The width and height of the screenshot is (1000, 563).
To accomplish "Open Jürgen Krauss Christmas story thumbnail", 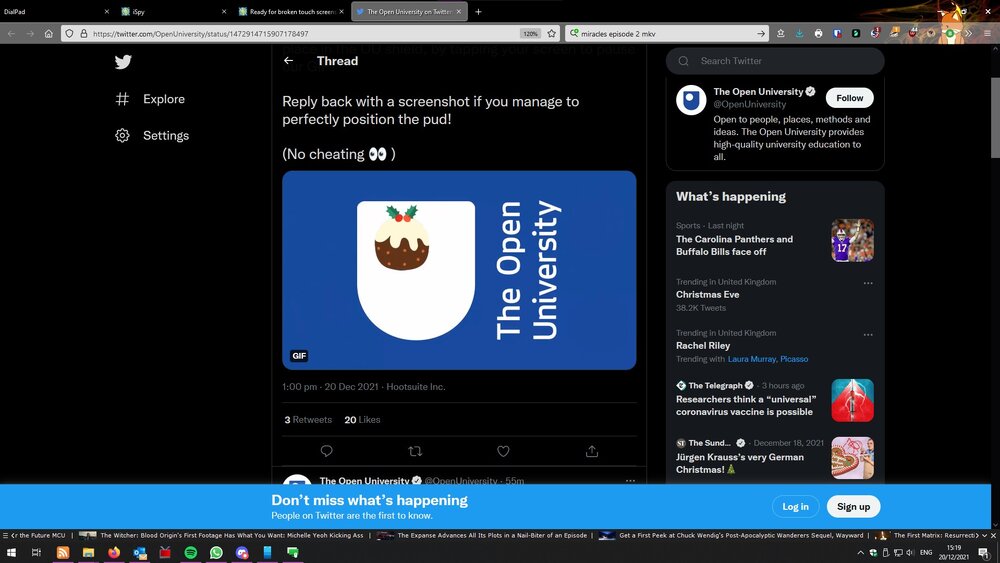I will point(853,458).
